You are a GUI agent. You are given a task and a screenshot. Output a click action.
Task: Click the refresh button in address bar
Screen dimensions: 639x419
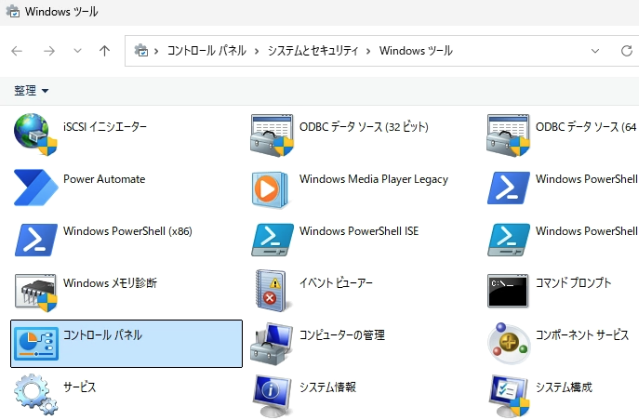click(x=598, y=51)
